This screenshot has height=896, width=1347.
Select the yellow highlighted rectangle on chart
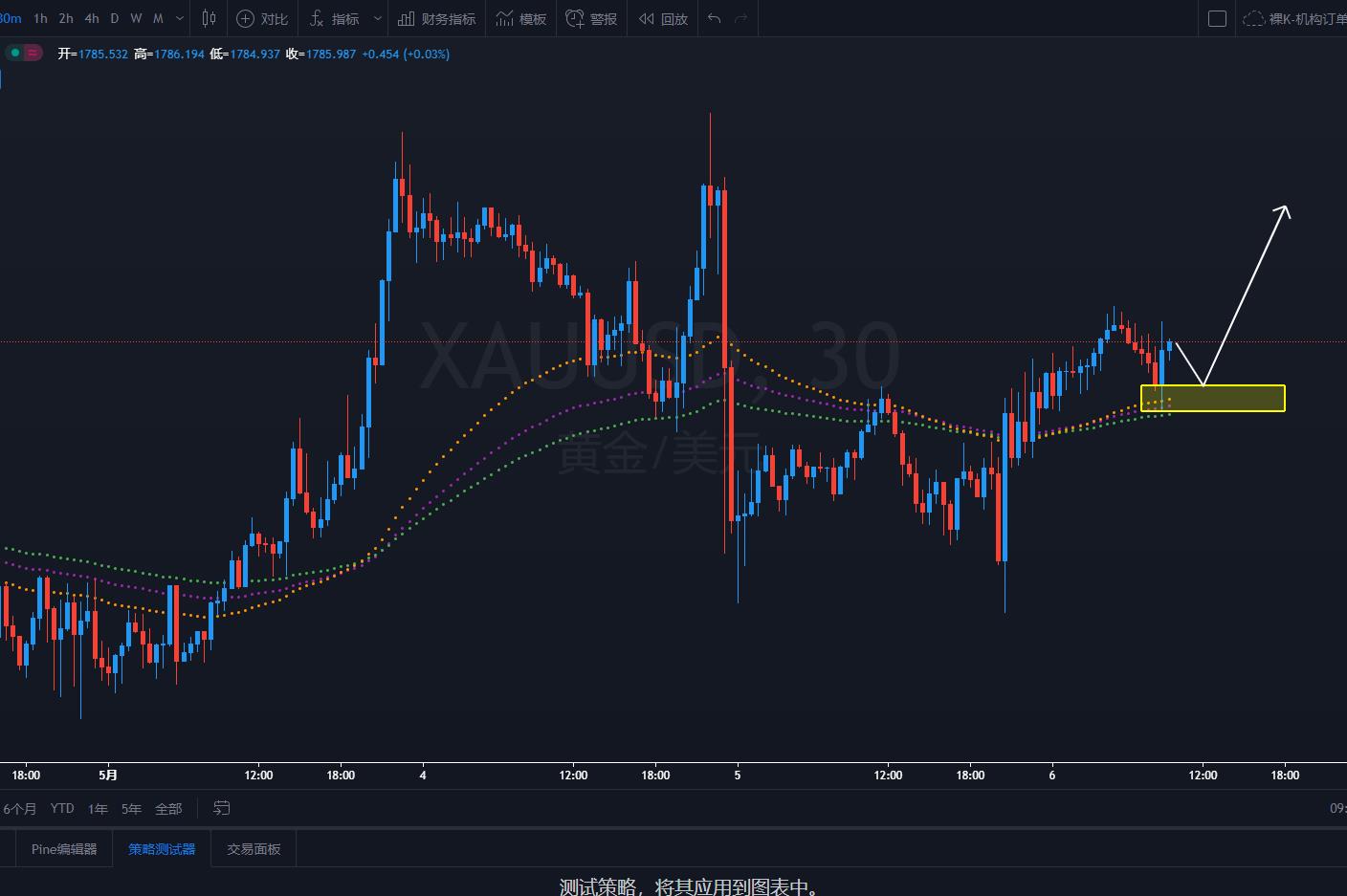click(x=1213, y=398)
